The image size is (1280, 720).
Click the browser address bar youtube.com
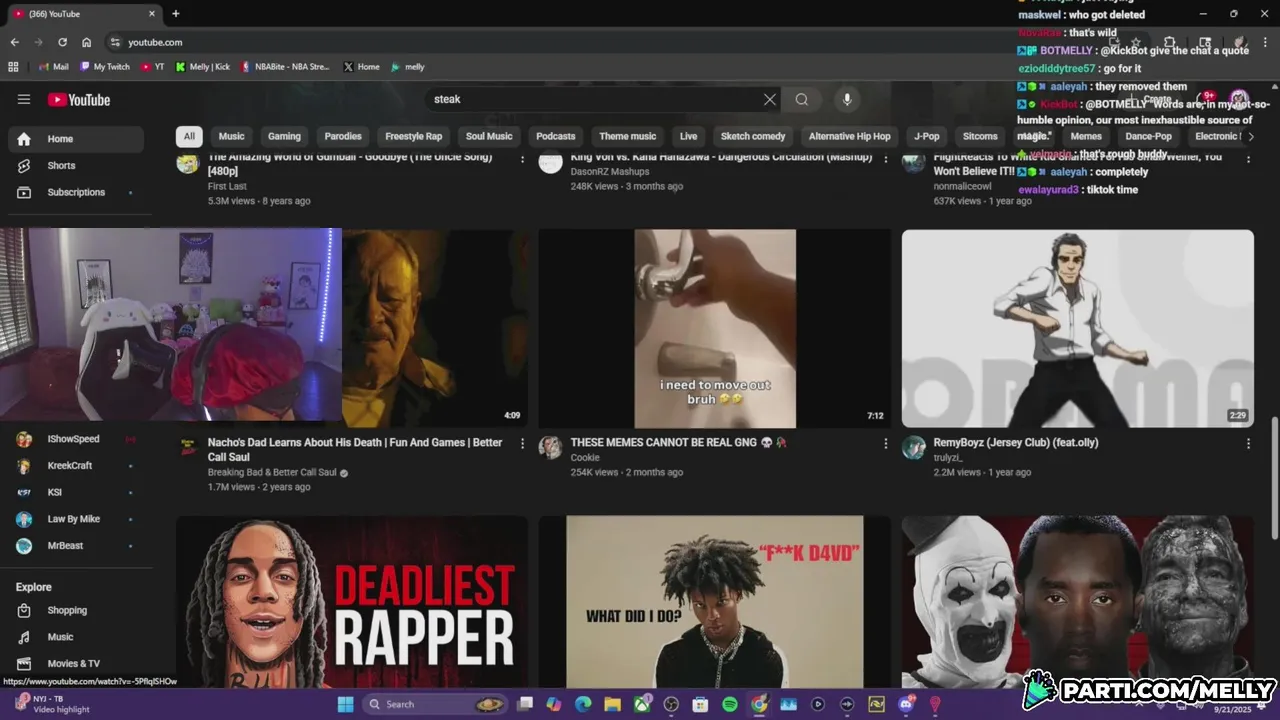pos(155,42)
